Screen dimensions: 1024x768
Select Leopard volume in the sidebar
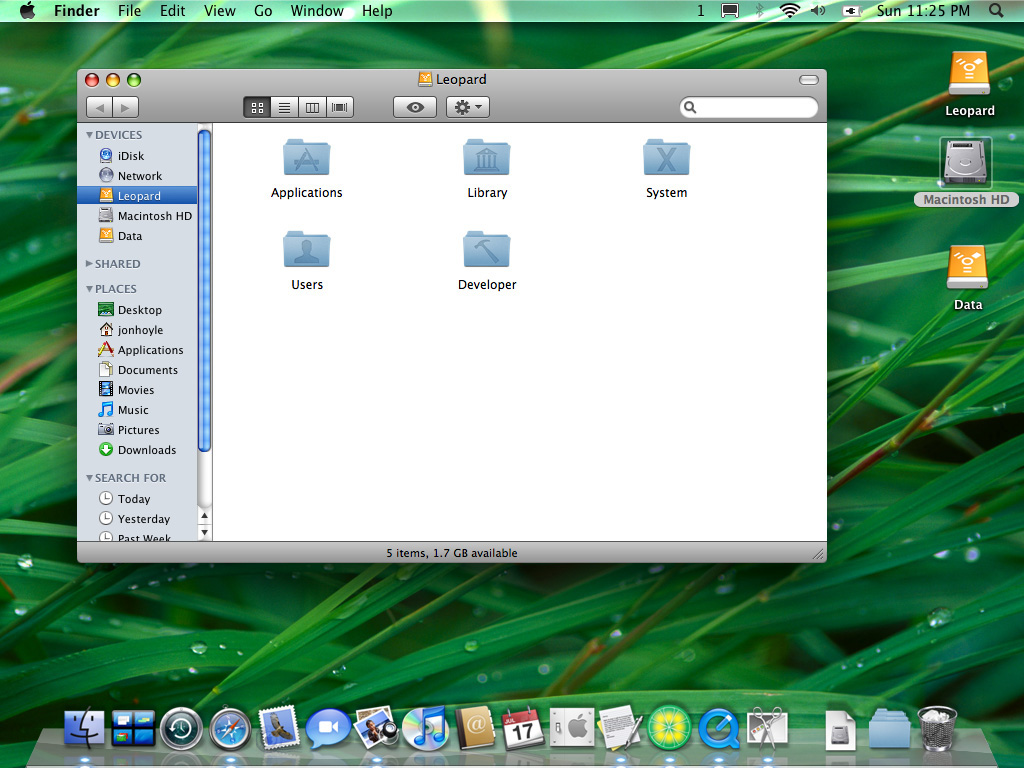137,195
